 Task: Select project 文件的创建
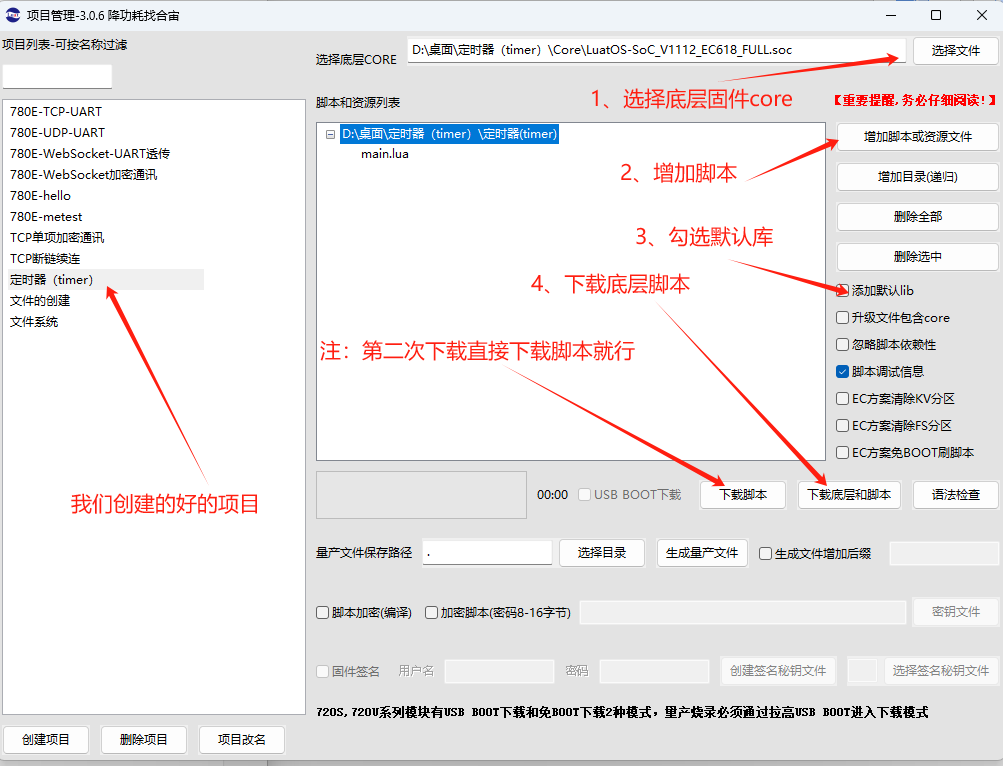(x=40, y=301)
